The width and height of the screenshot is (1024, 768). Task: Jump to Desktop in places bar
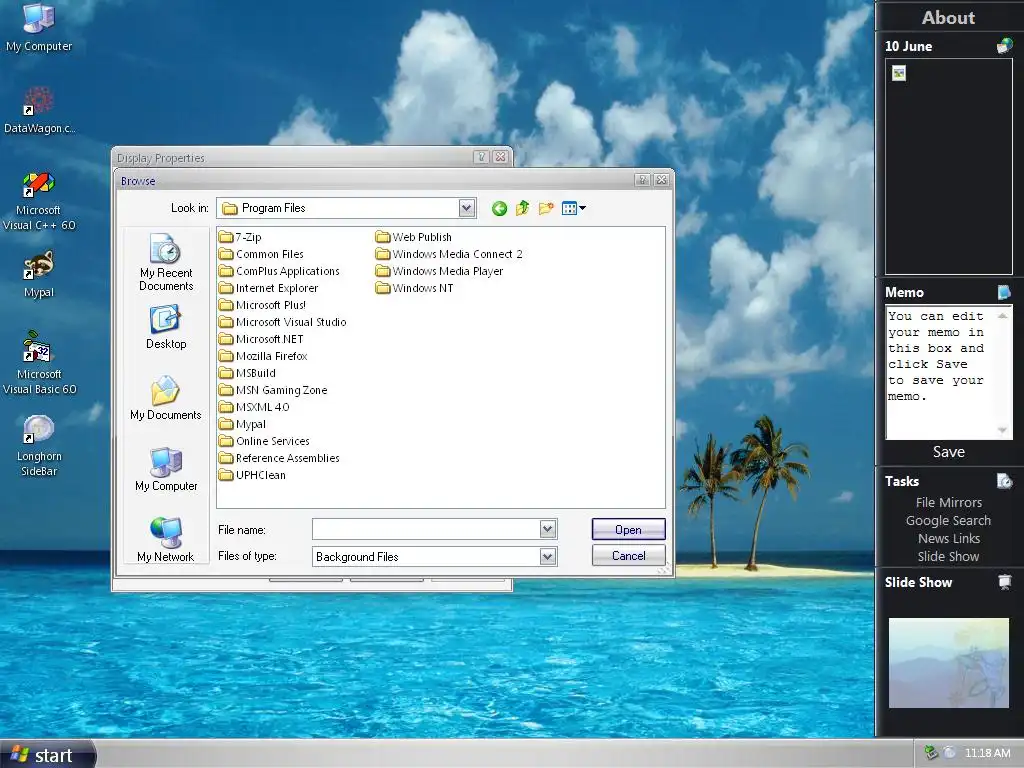tap(166, 328)
